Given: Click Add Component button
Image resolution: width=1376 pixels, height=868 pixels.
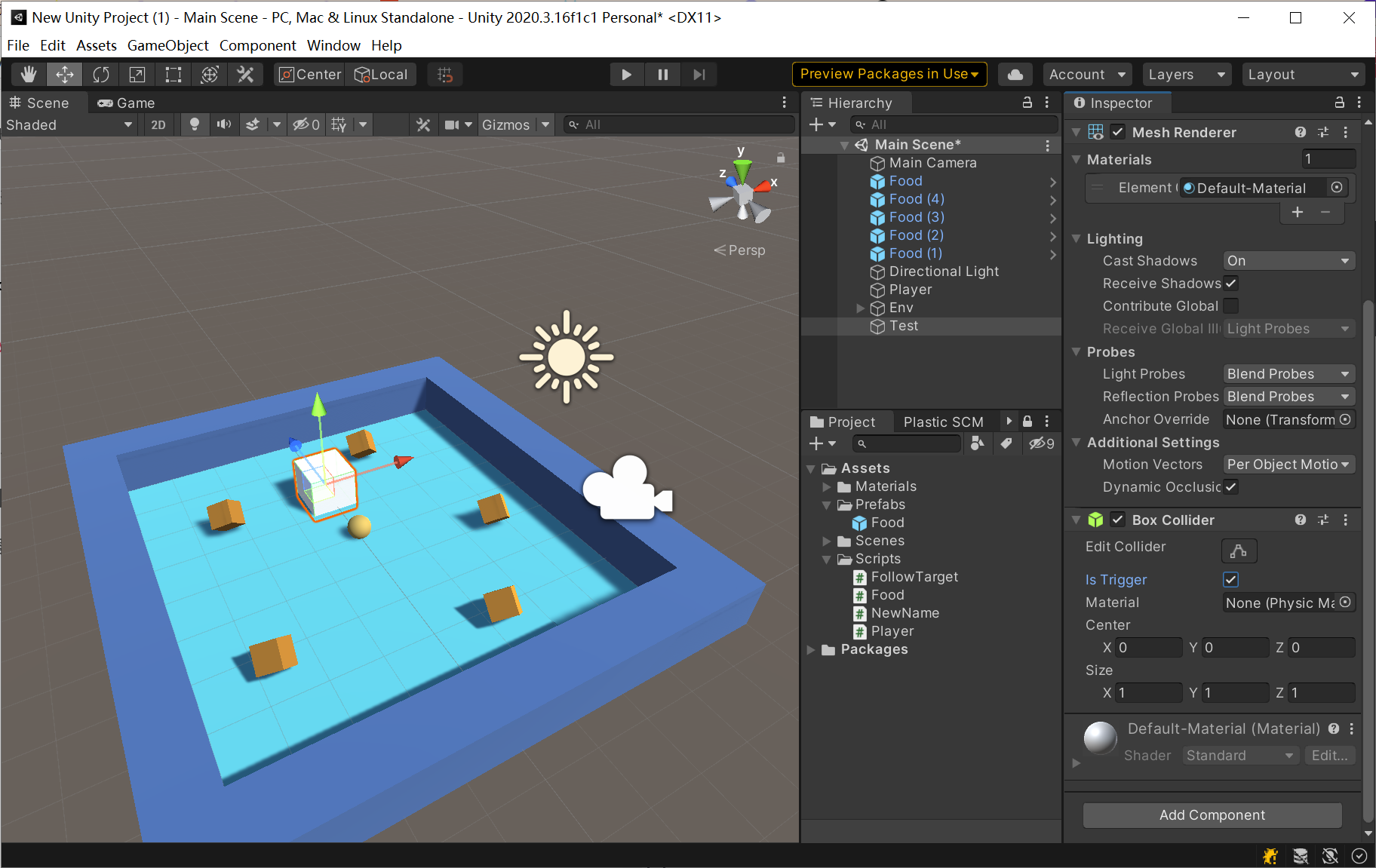Looking at the screenshot, I should point(1212,815).
